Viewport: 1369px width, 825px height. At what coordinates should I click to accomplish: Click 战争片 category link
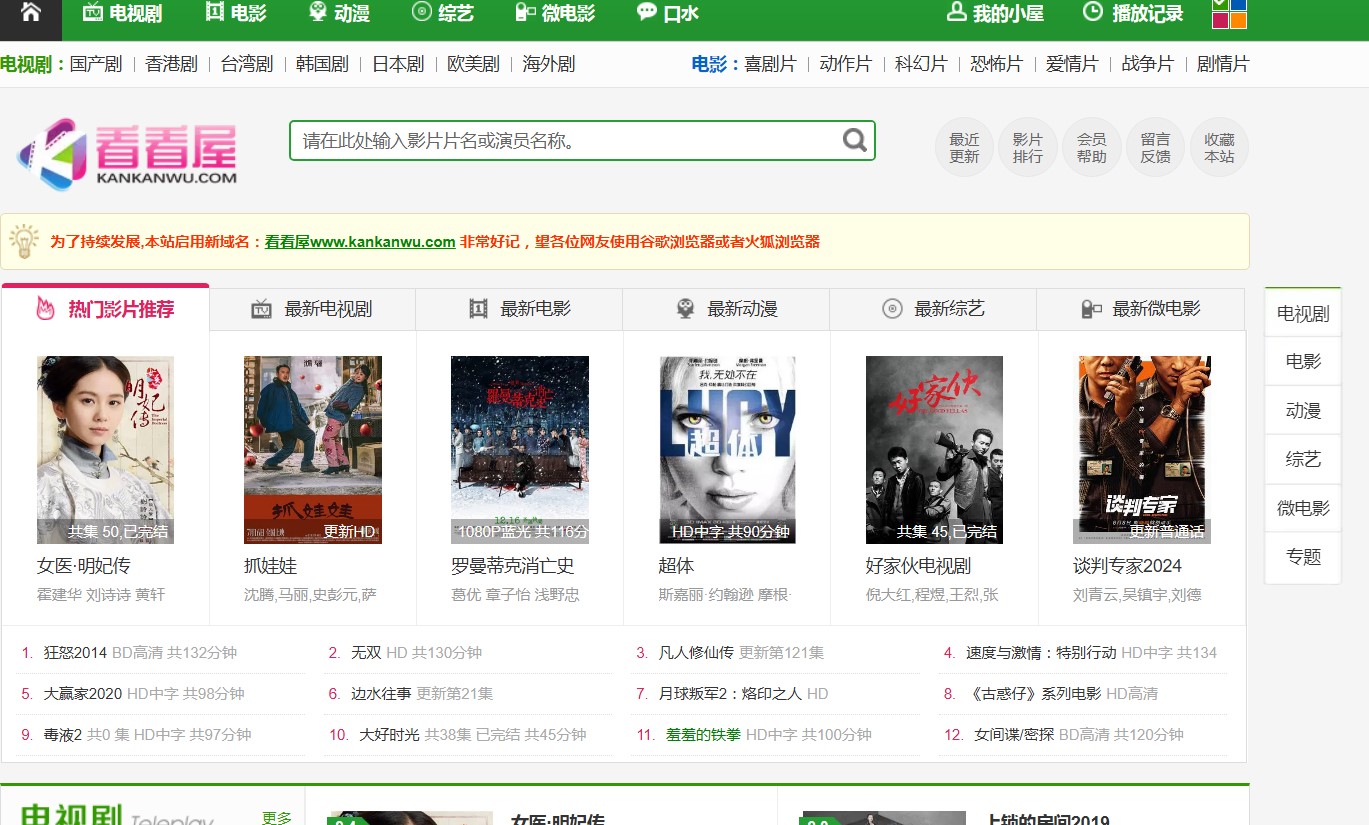point(1147,64)
